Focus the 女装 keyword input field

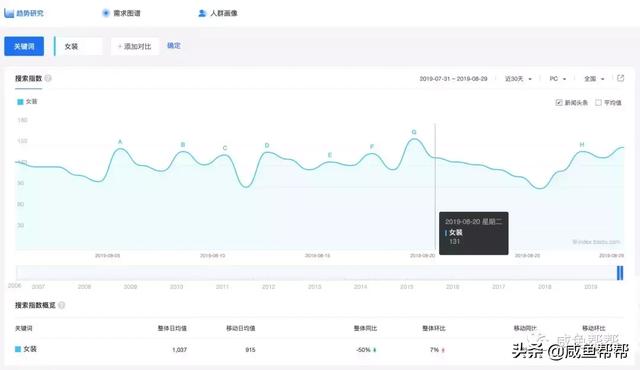click(78, 47)
